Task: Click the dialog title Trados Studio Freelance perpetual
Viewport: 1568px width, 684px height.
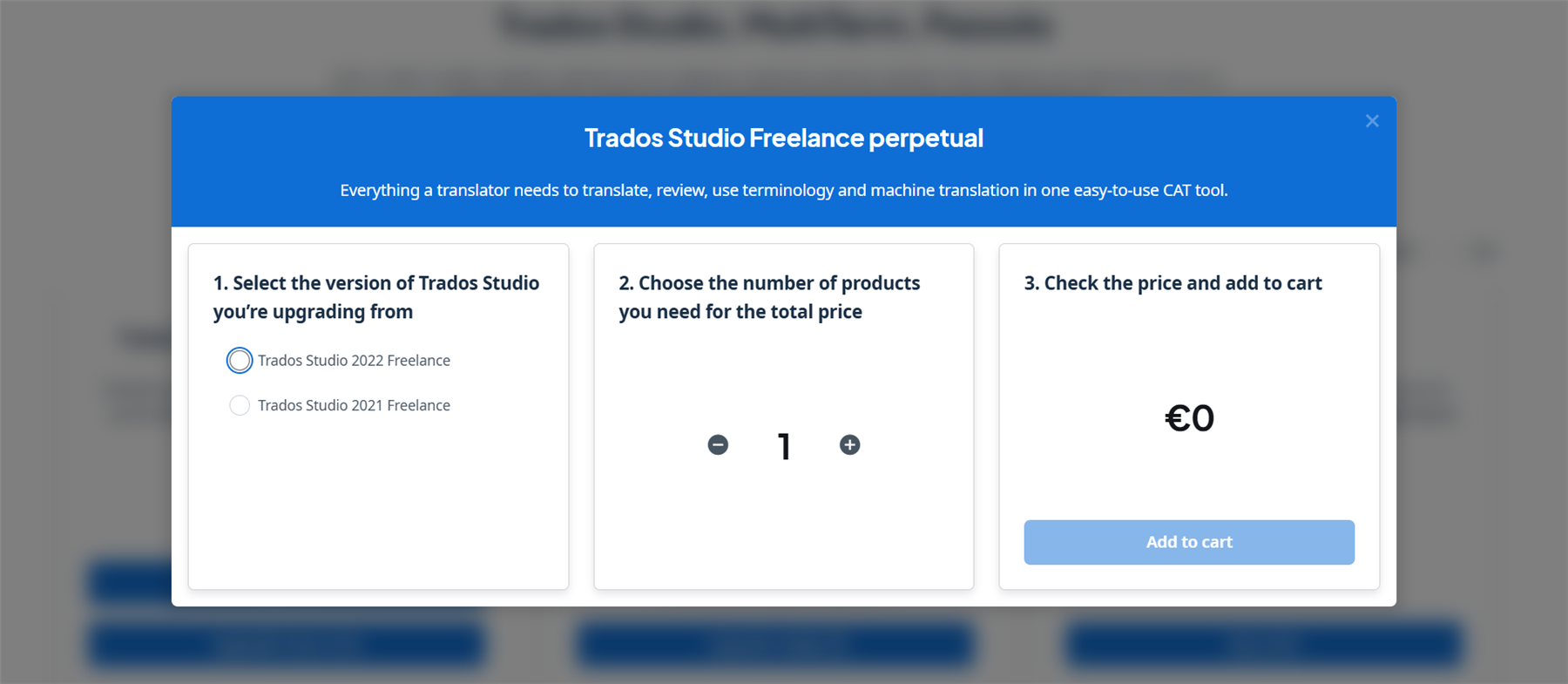Action: (x=783, y=138)
